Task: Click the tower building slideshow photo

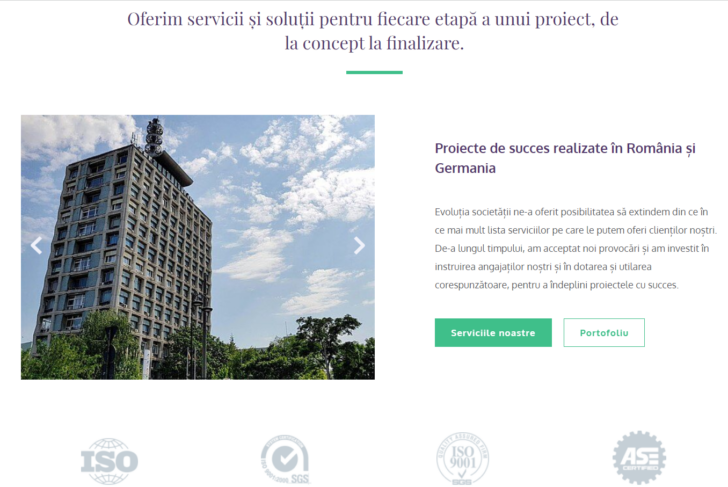Action: coord(198,247)
